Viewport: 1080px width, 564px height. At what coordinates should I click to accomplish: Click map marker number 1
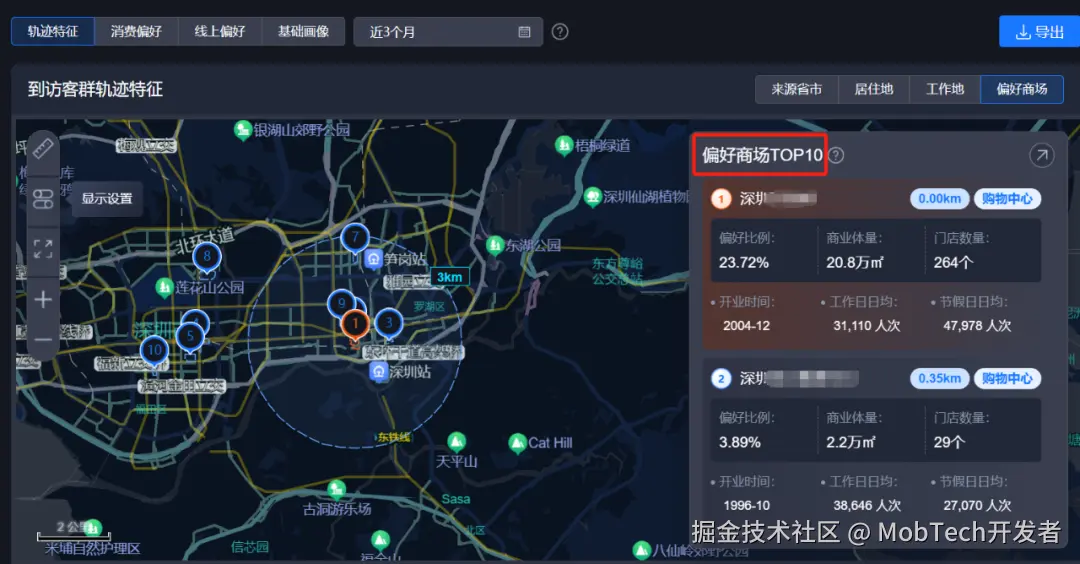tap(355, 324)
